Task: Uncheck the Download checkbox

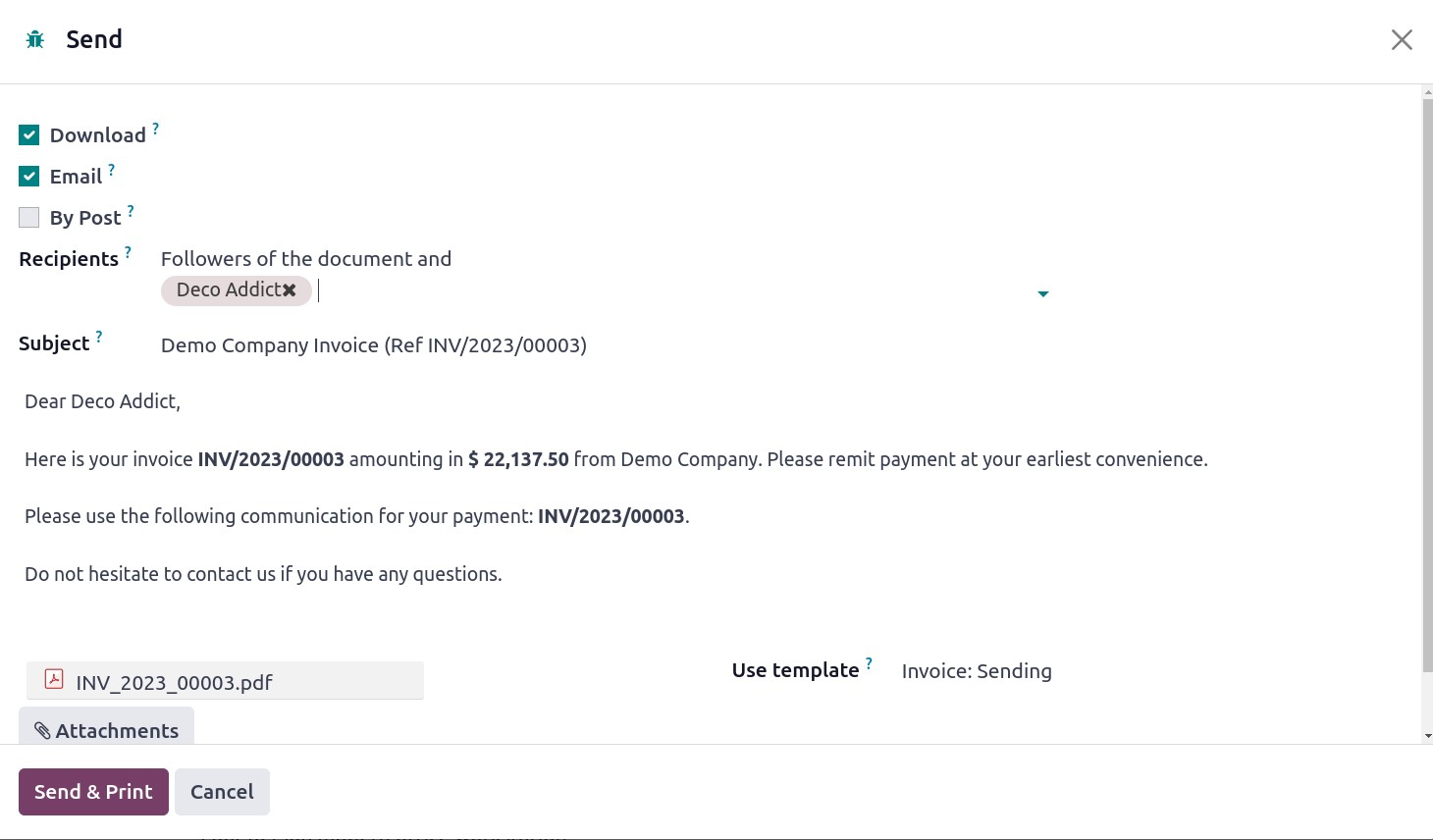Action: (x=29, y=135)
